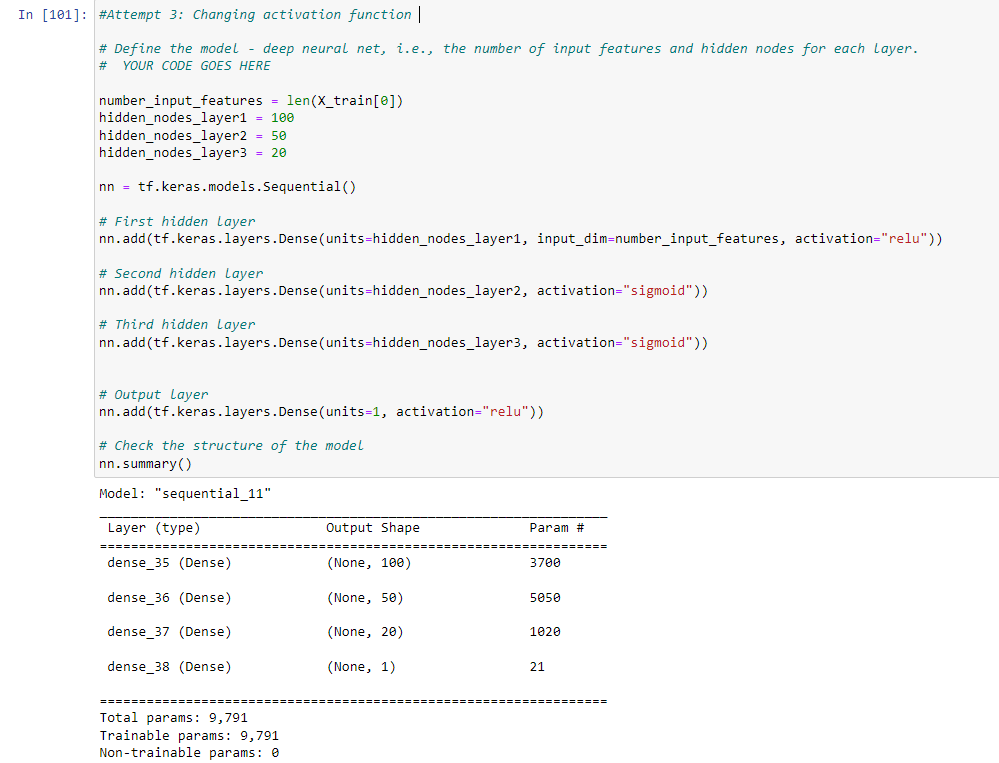Click "sigmoid" in the third hidden layer line
Screen dimensions: 999x763
click(658, 343)
